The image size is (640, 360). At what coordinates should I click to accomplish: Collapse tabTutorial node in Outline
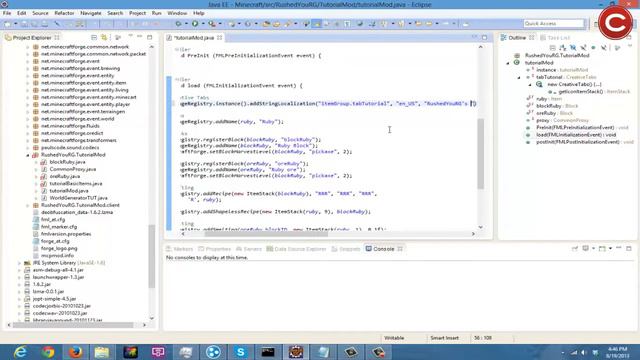pos(519,77)
